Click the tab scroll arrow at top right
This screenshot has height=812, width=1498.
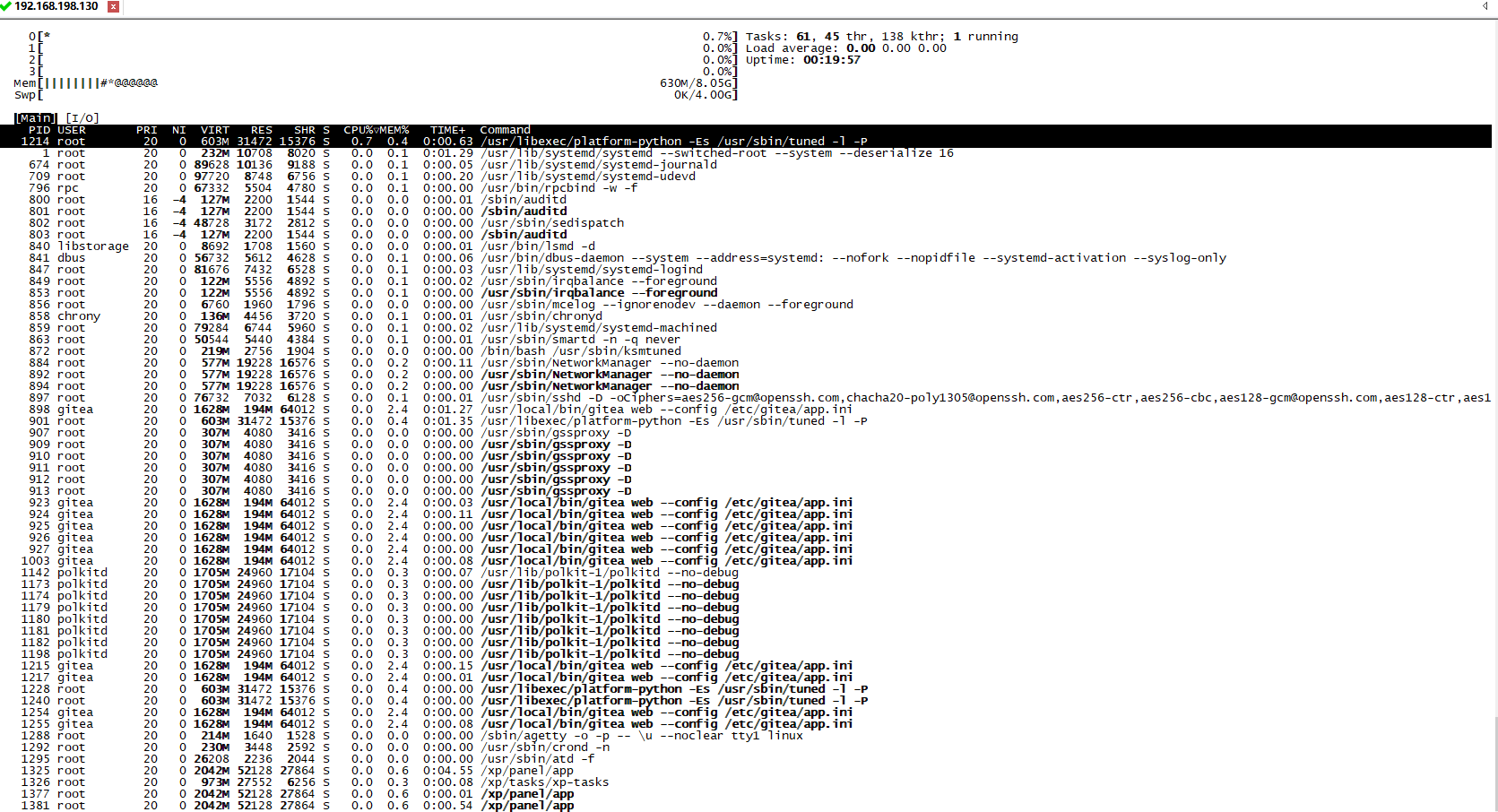click(1485, 6)
